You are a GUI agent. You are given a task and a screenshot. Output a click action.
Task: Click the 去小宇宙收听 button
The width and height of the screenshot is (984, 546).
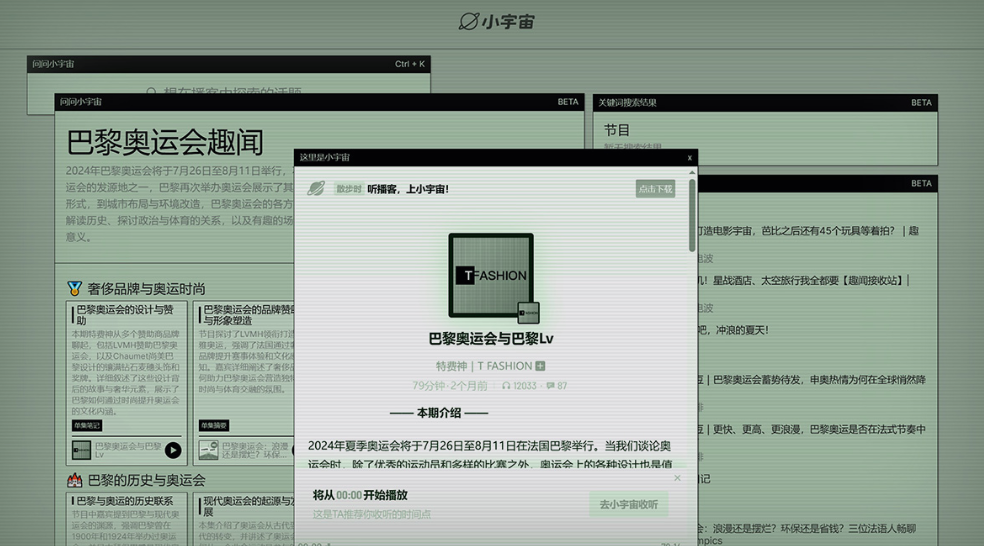[x=628, y=505]
